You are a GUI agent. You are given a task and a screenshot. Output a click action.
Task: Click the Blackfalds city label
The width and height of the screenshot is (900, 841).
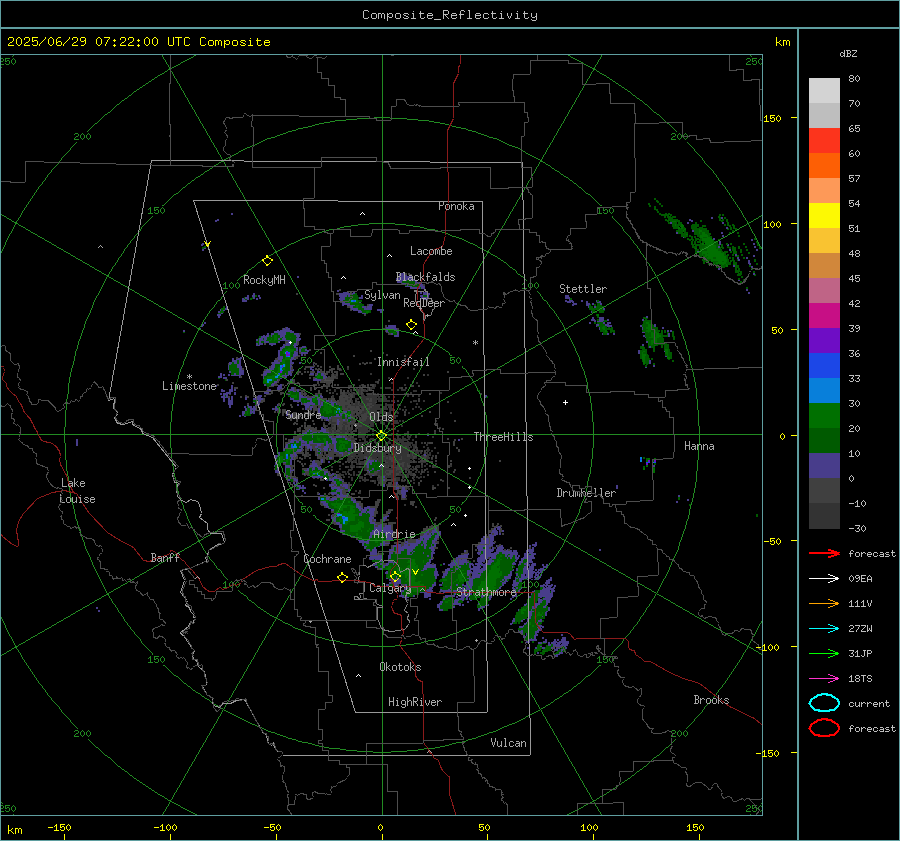[425, 277]
